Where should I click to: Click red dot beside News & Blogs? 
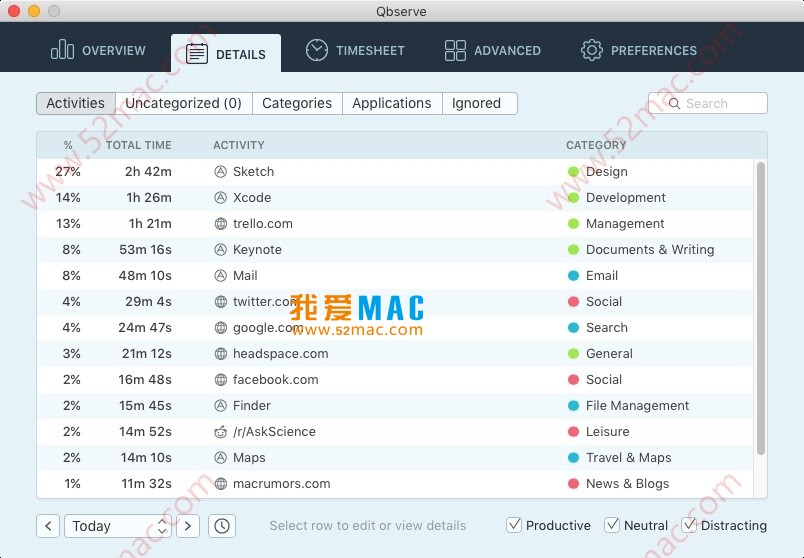573,484
